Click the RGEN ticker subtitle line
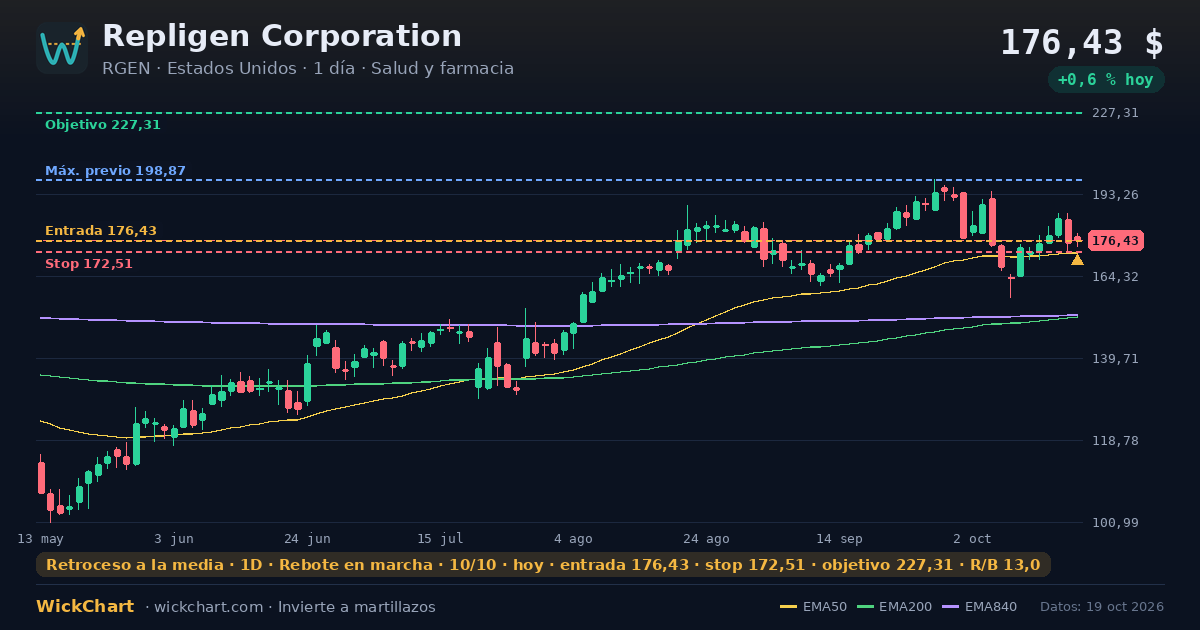This screenshot has width=1200, height=630. [x=308, y=69]
